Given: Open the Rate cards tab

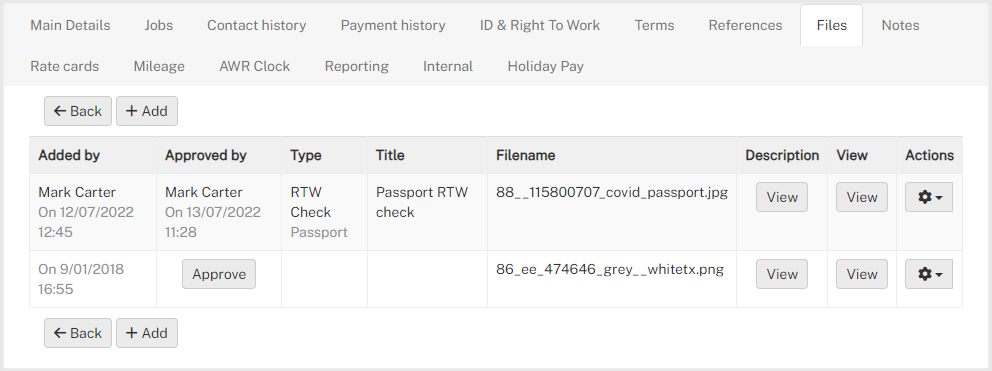Looking at the screenshot, I should (65, 66).
